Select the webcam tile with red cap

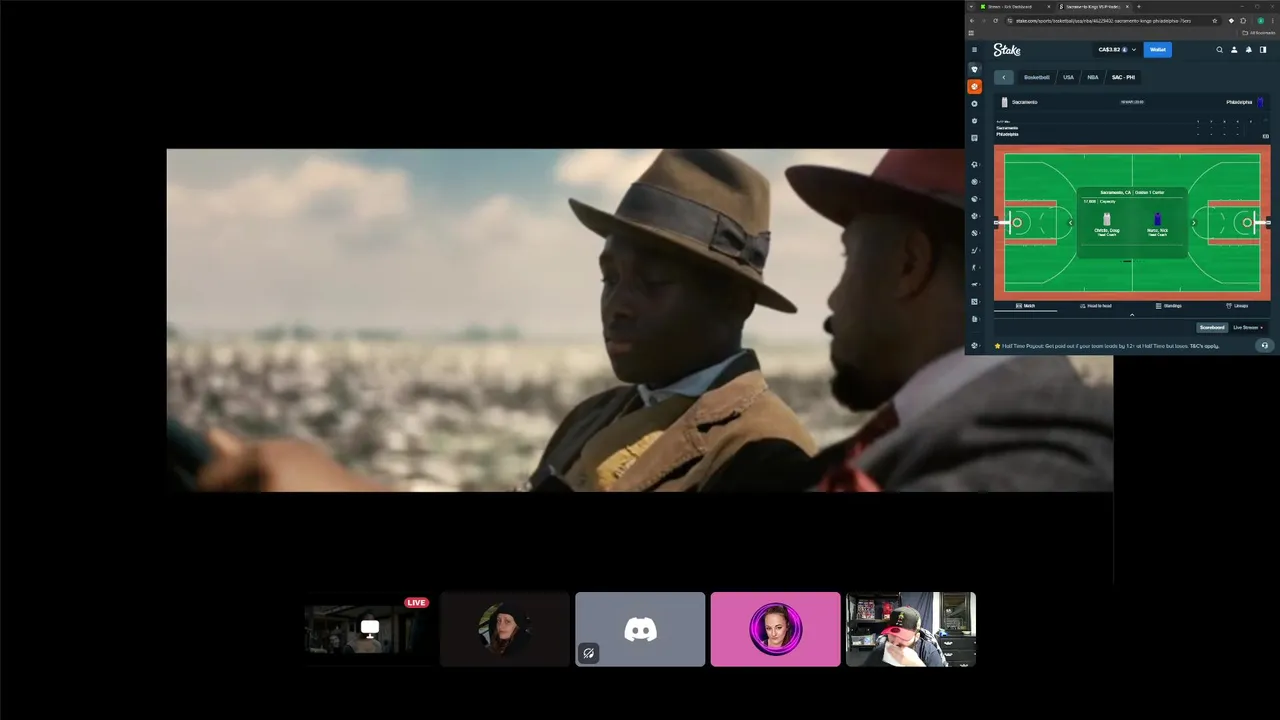click(911, 629)
